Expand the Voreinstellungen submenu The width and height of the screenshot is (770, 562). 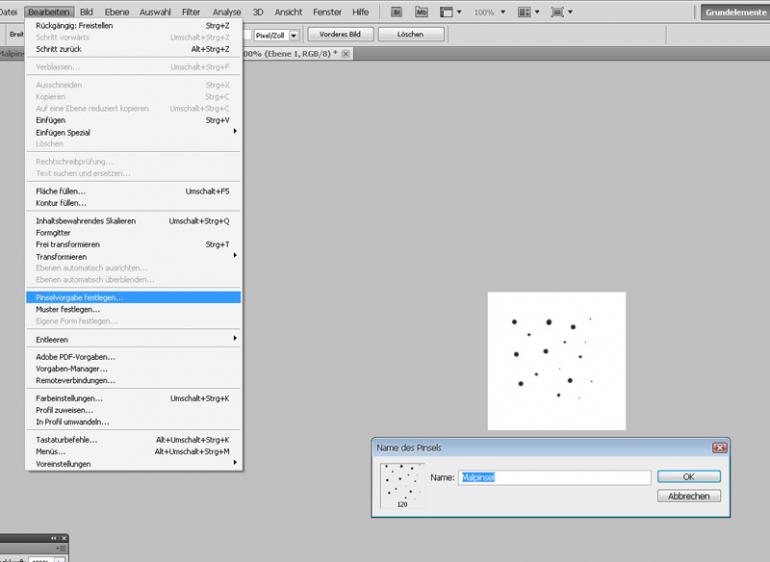pyautogui.click(x=133, y=464)
